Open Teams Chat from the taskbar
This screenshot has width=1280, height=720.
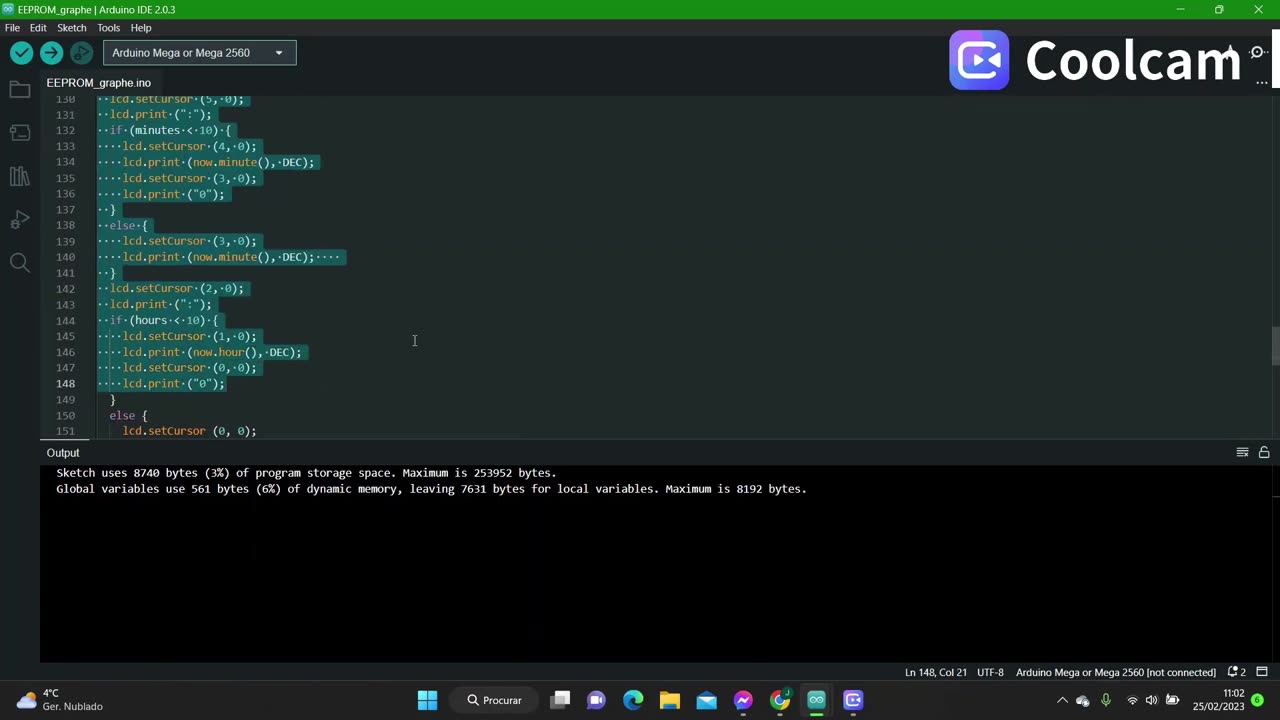pyautogui.click(x=597, y=700)
